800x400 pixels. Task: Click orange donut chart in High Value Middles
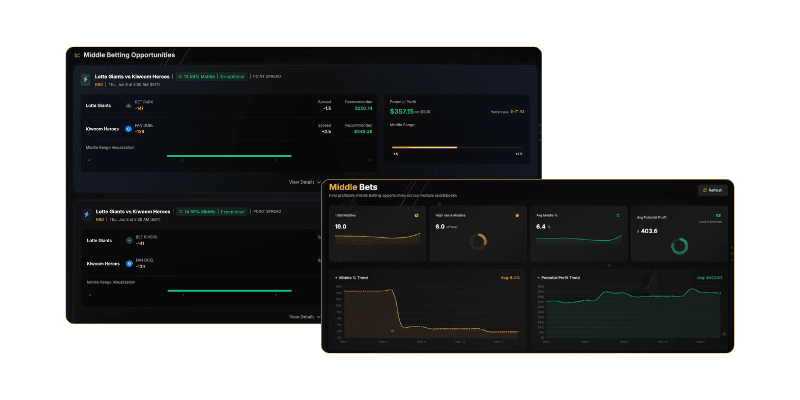tap(478, 241)
